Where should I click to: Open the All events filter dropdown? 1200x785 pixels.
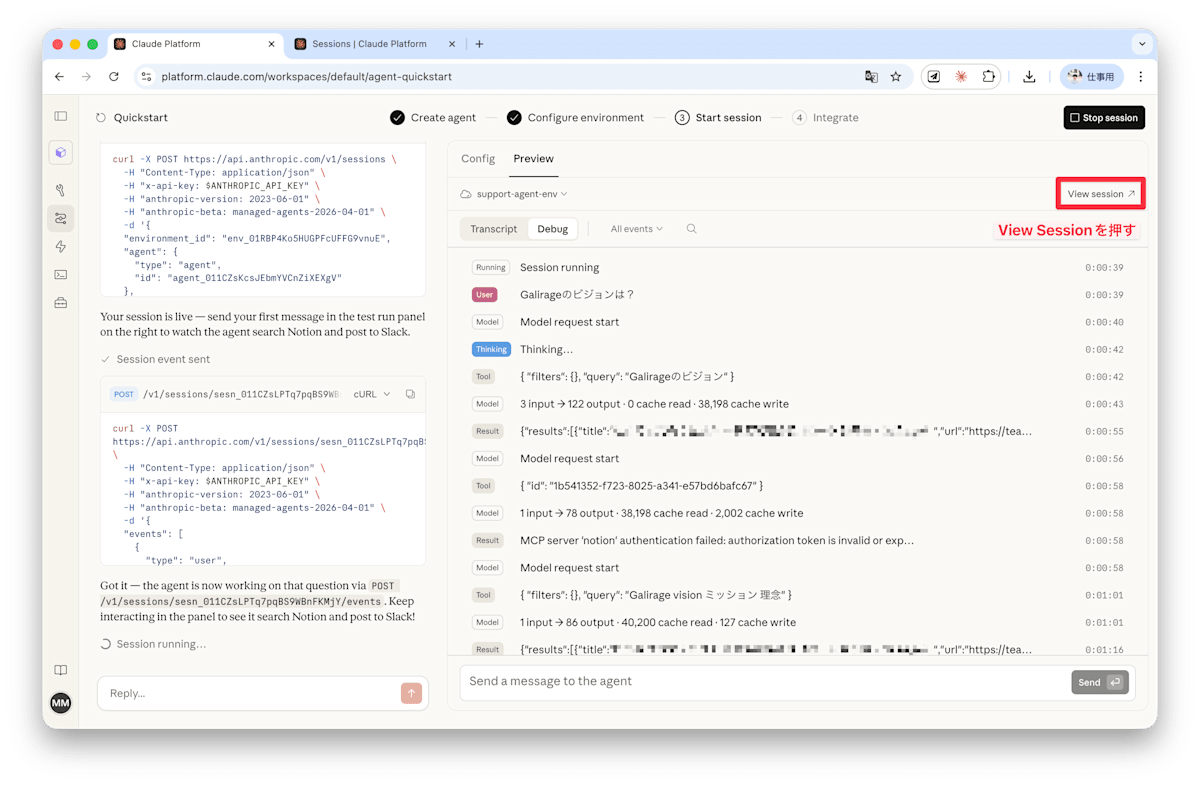pos(637,229)
